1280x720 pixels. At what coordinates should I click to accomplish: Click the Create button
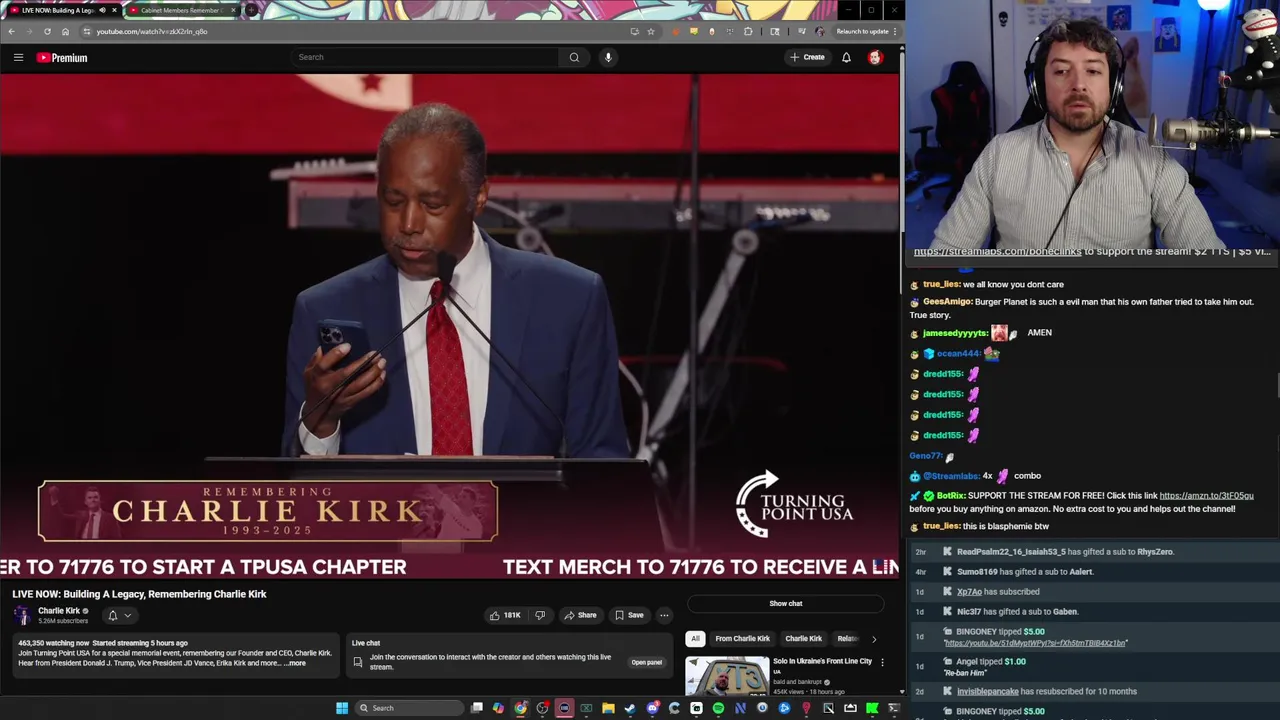[808, 57]
